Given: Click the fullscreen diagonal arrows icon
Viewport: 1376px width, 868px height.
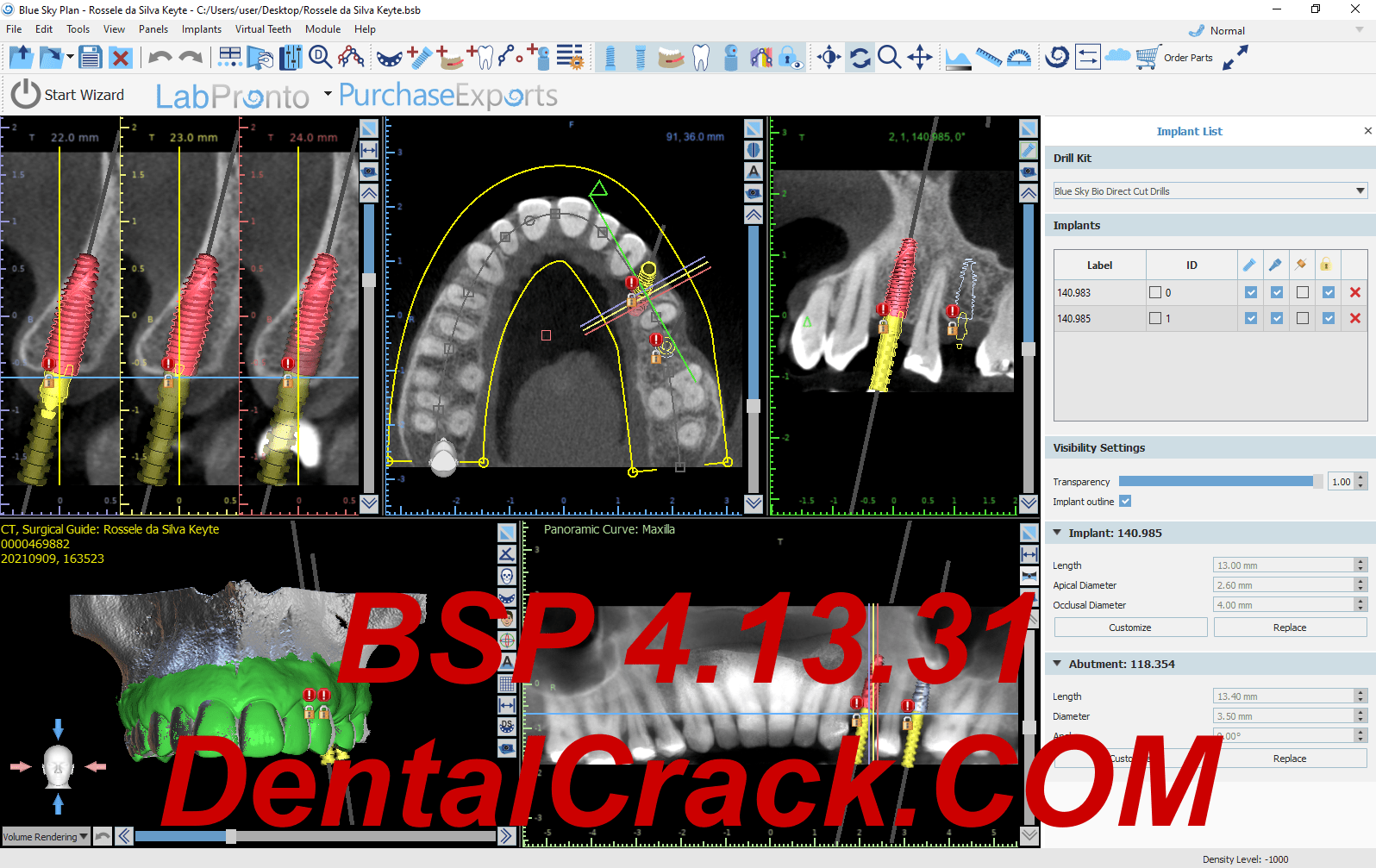Looking at the screenshot, I should [1235, 58].
